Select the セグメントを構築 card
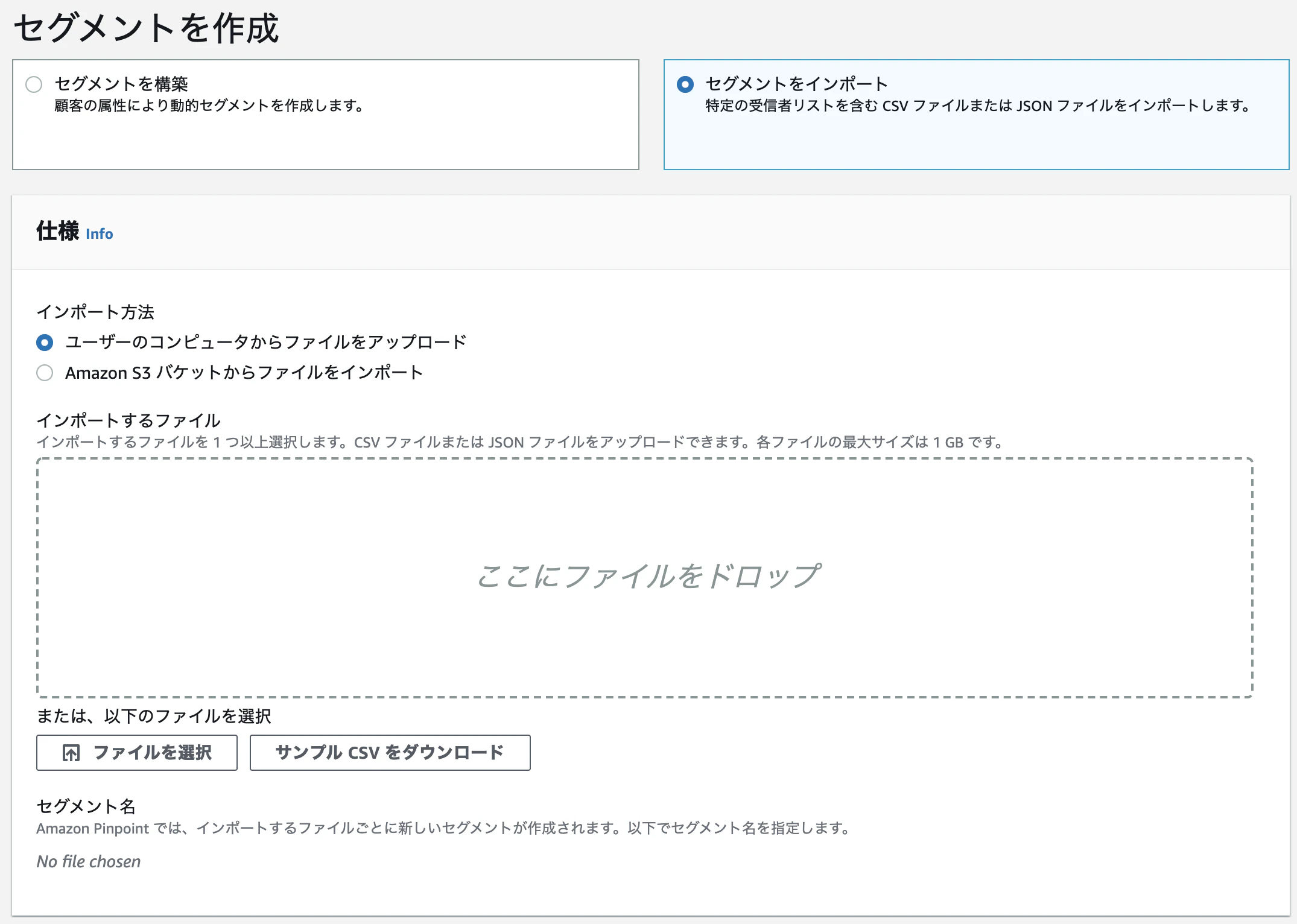 325,113
